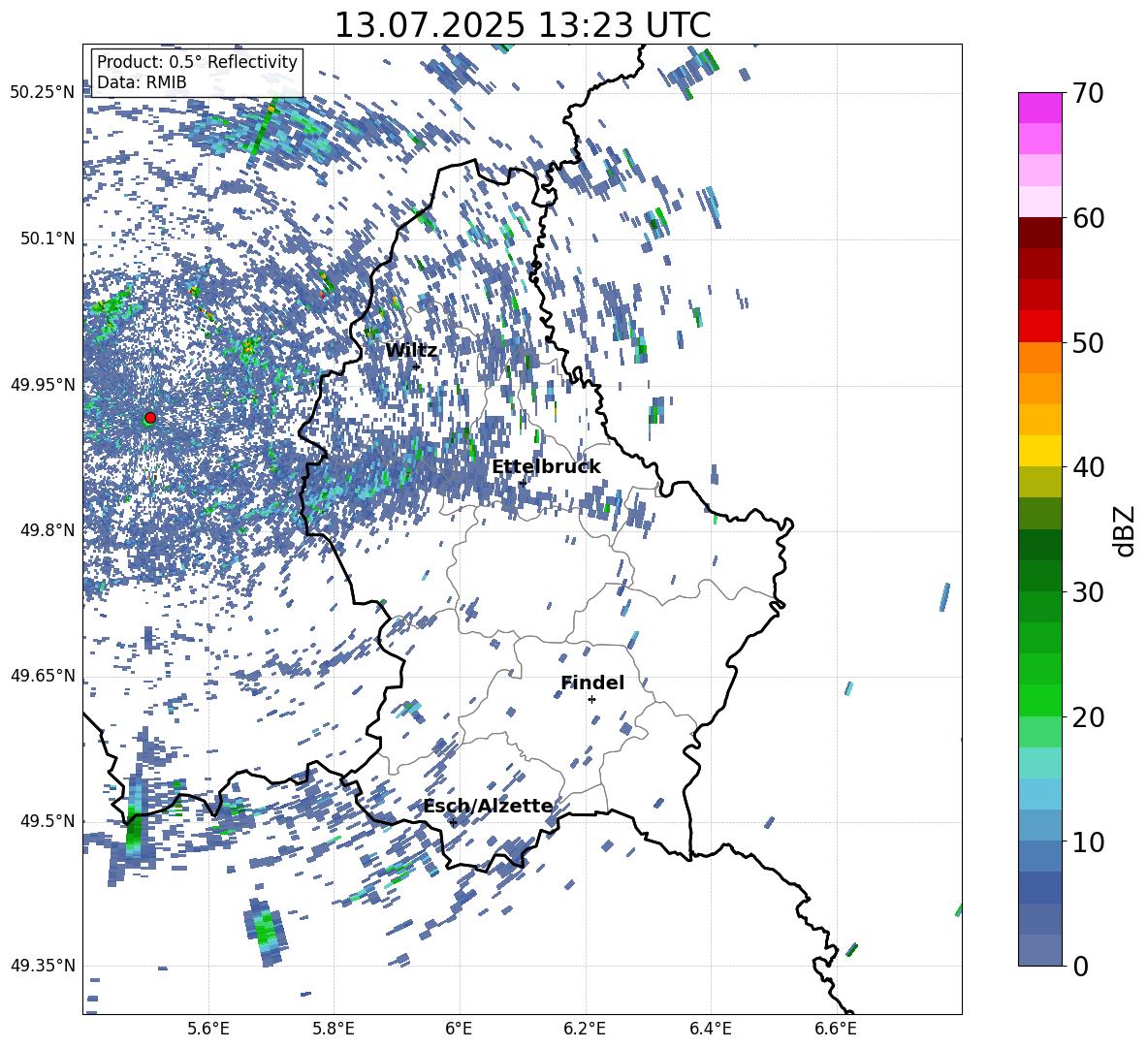Click the 6.2°E longitude label
Image resolution: width=1148 pixels, height=1048 pixels.
tap(585, 1029)
